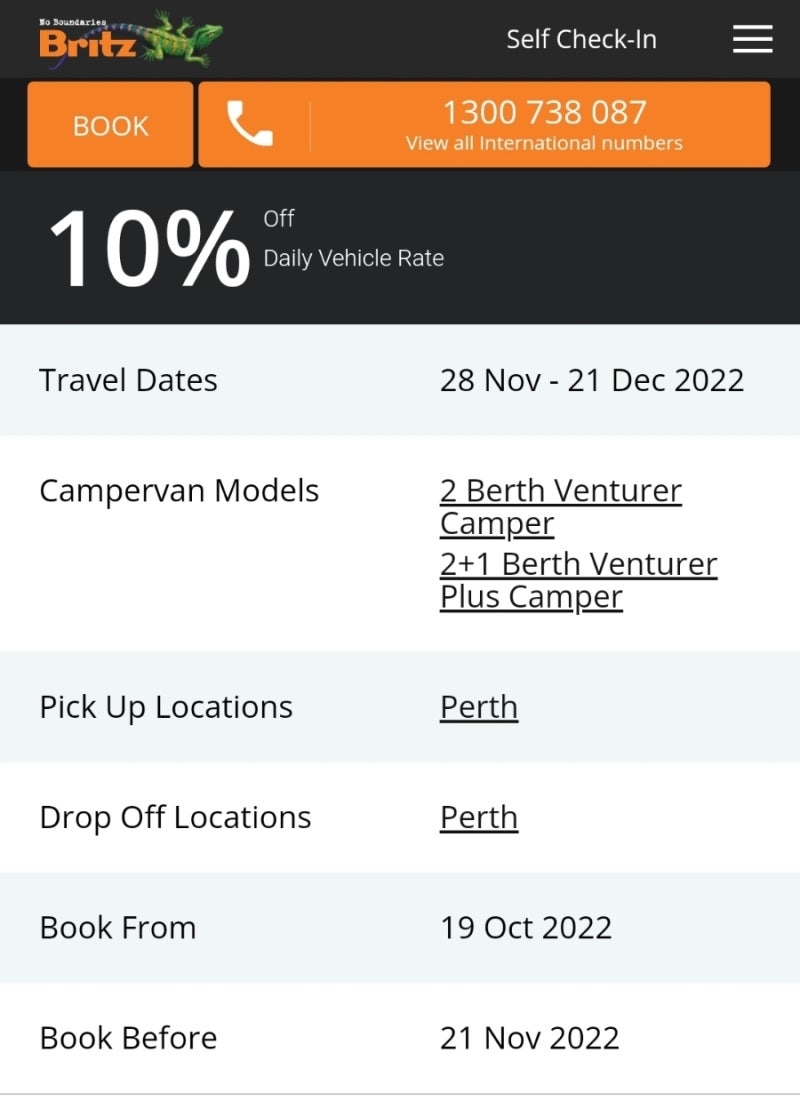Tap the phone handset icon
800x1100 pixels.
pos(249,123)
